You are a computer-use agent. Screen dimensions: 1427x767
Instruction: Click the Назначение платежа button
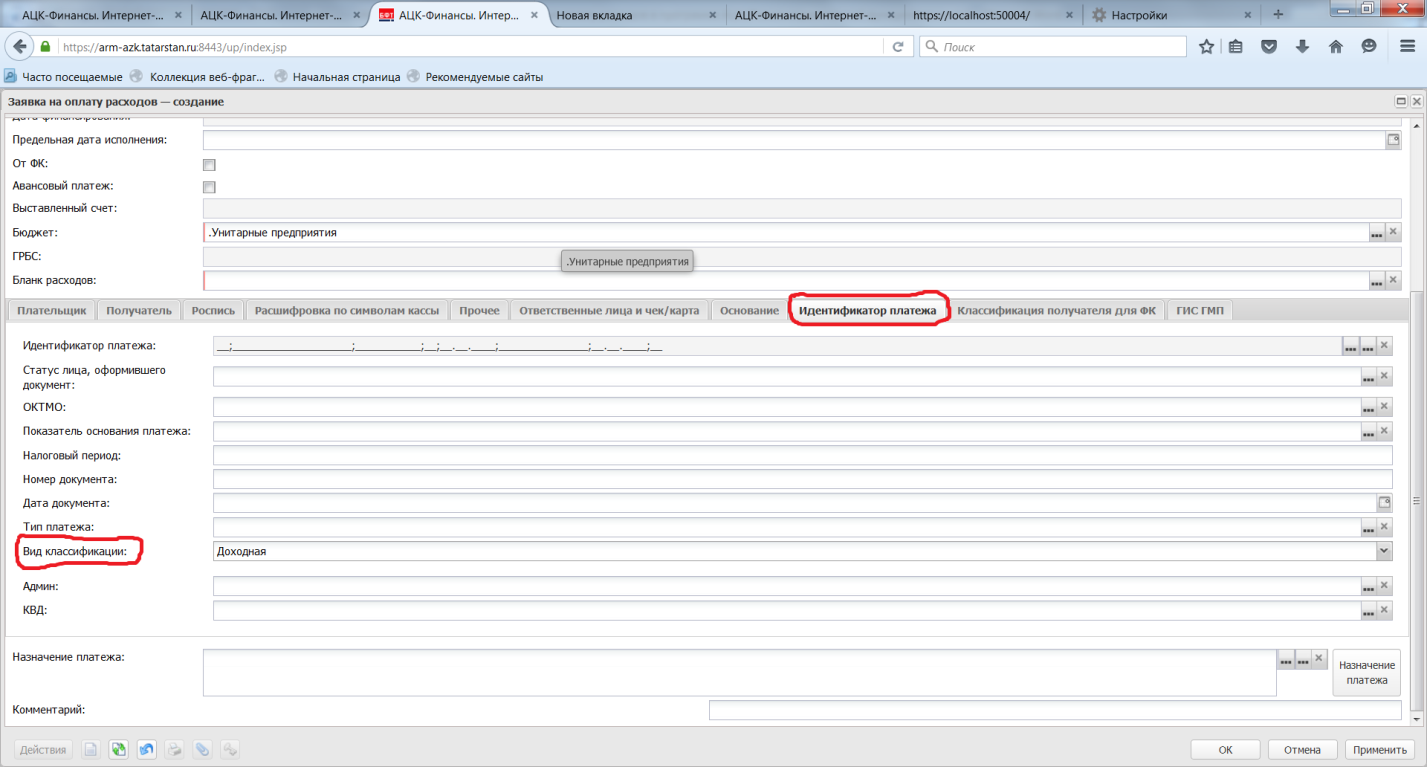(1366, 672)
